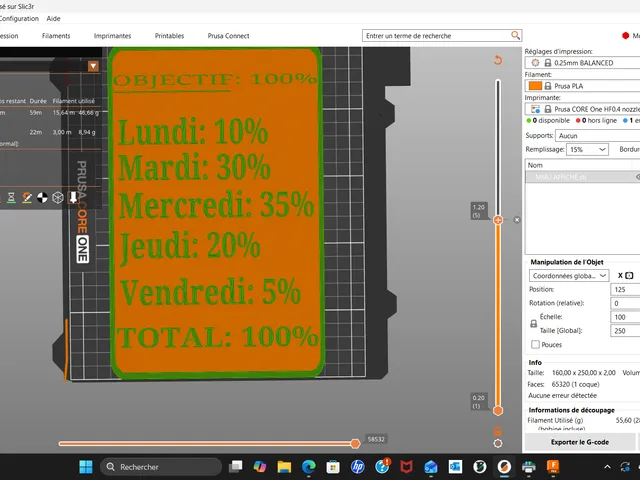Click the color change pencil icon in legend

tap(27, 198)
